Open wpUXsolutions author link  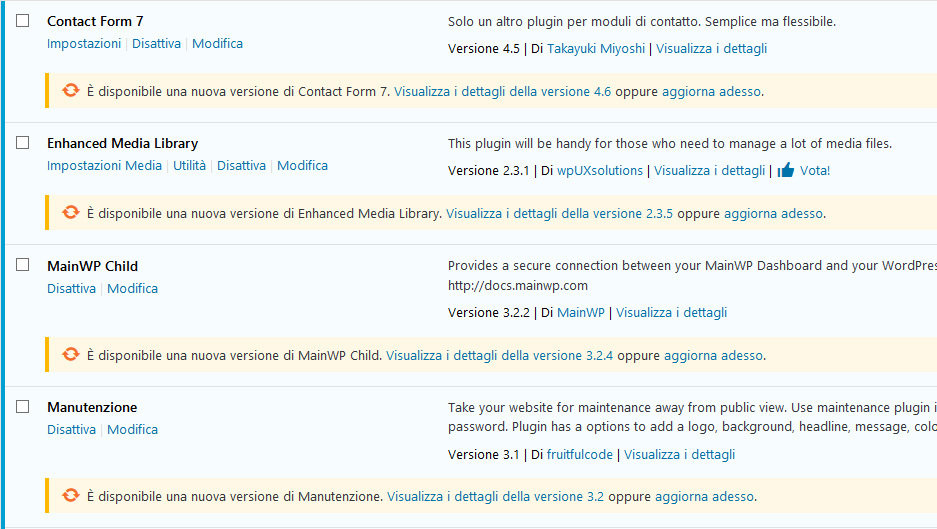point(600,170)
